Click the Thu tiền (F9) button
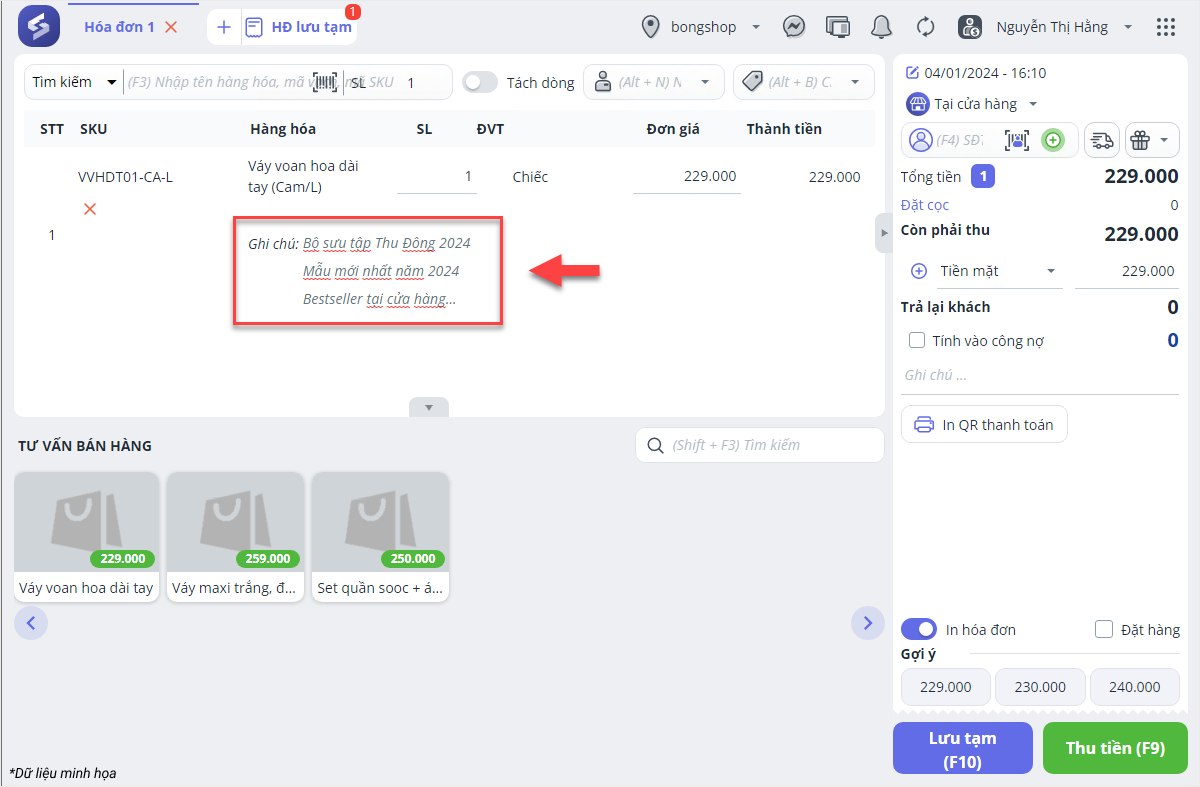Viewport: 1200px width, 787px height. click(x=1115, y=748)
